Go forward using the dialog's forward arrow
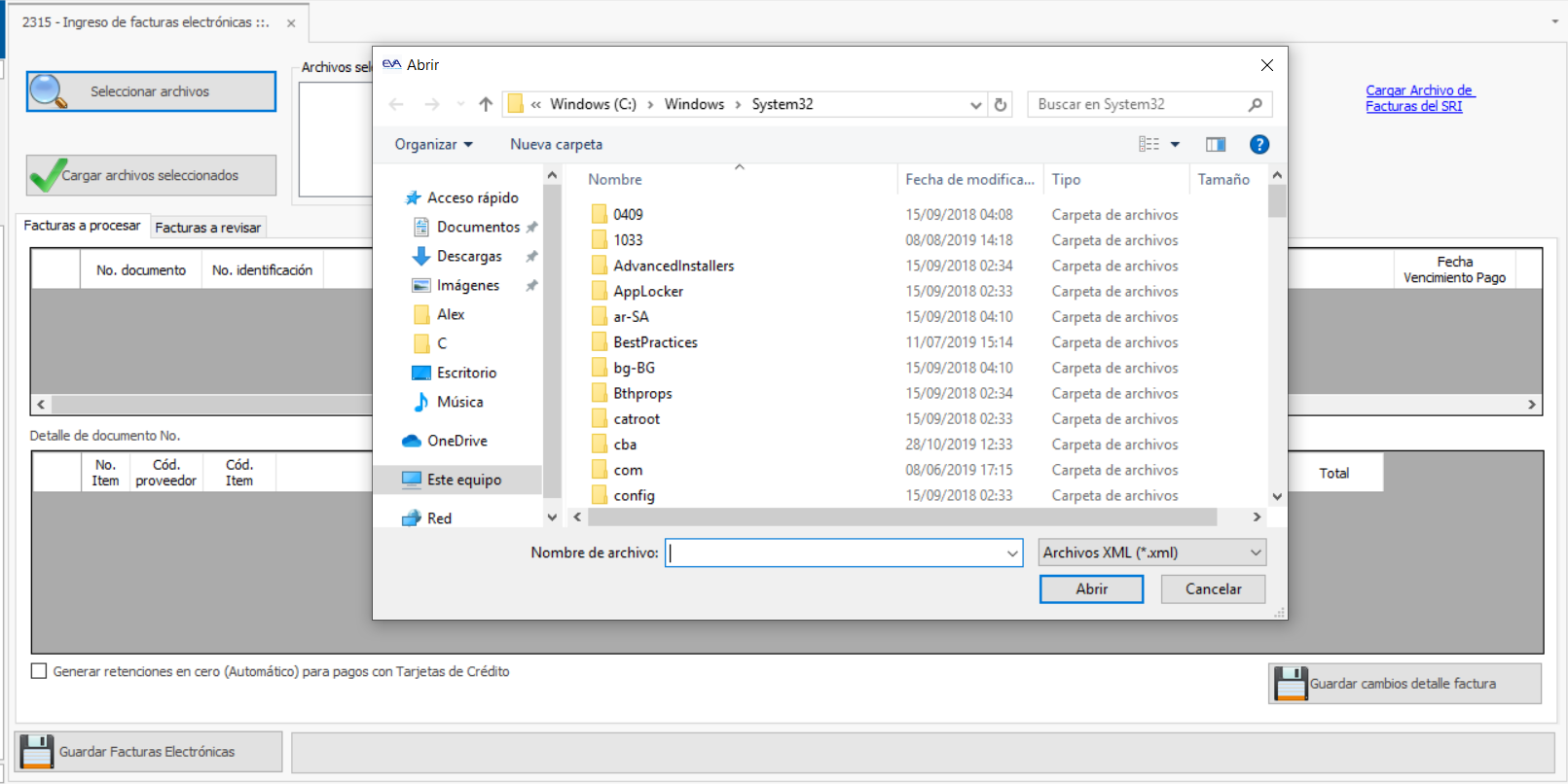 point(432,104)
